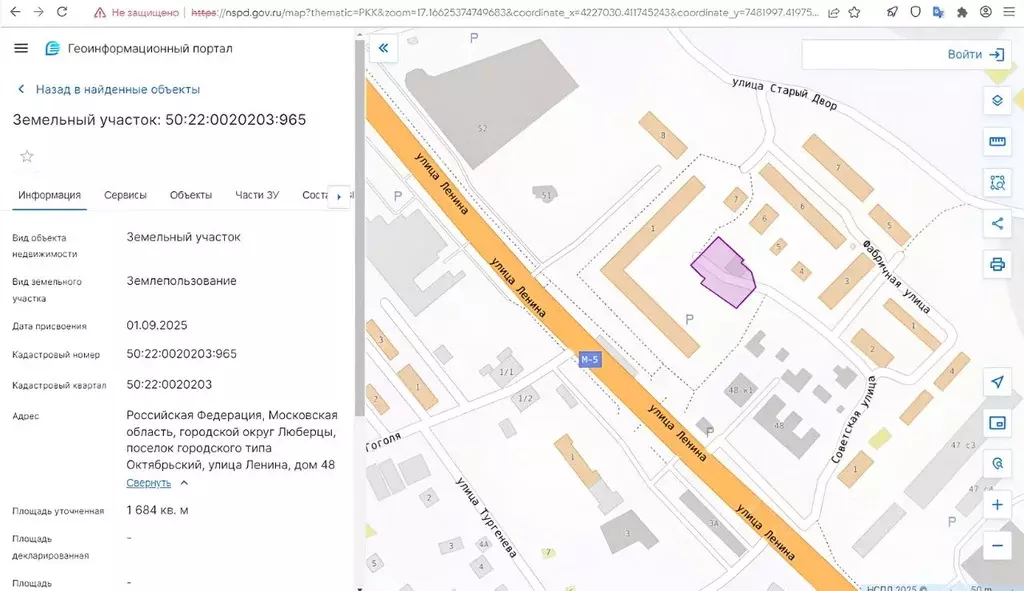
Task: Share the current map view
Action: point(996,223)
